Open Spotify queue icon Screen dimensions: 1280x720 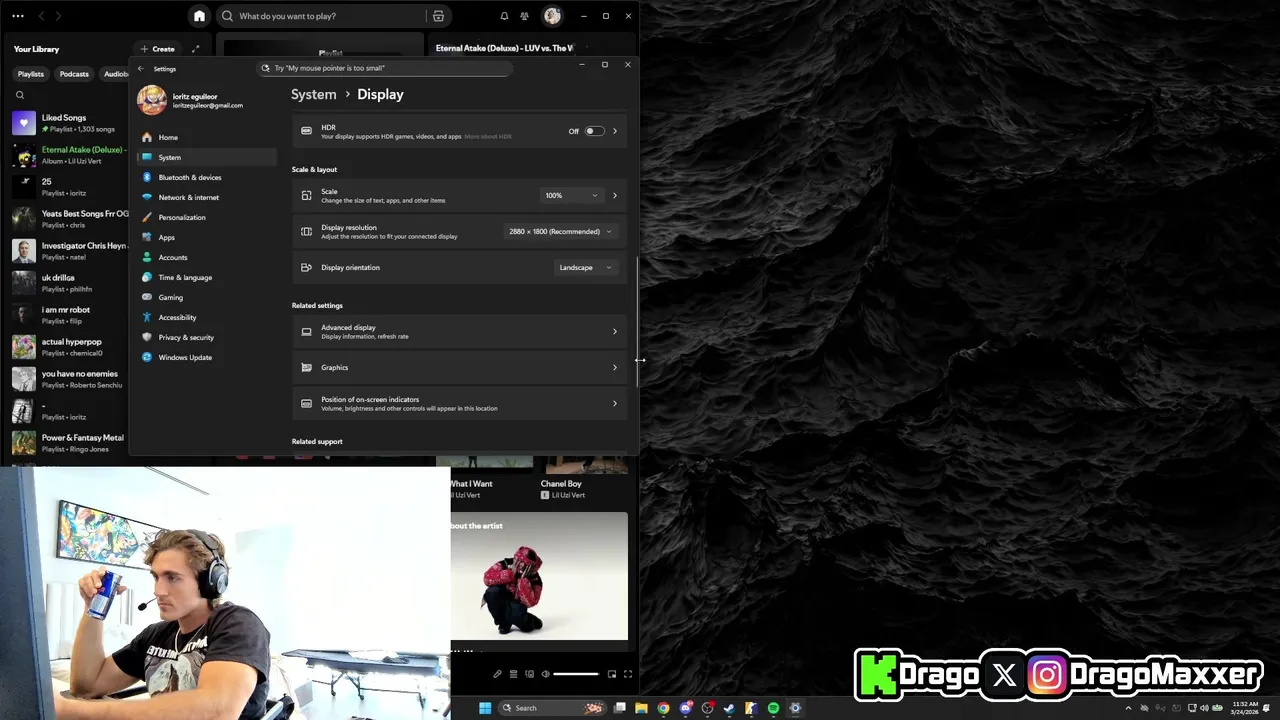[513, 674]
